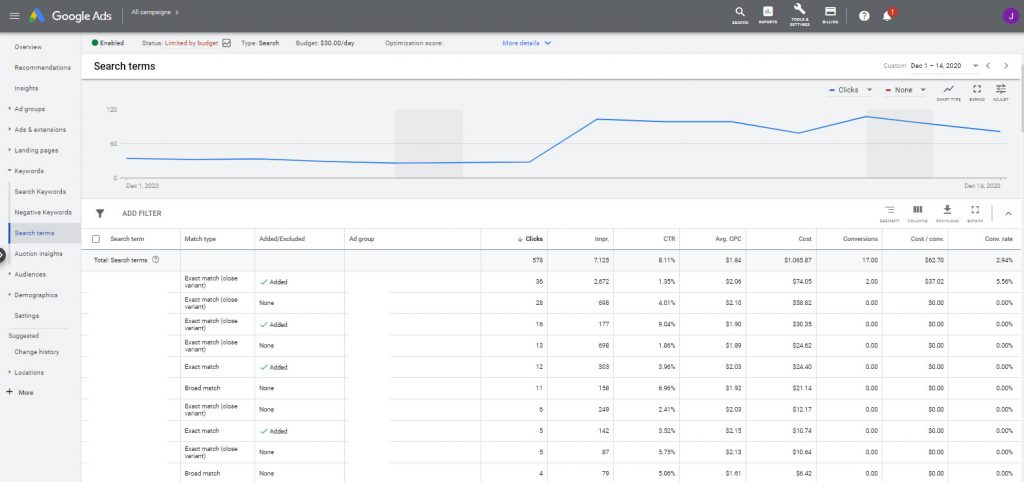Click the 2,672 impressions cell
Viewport: 1024px width, 482px height.
pyautogui.click(x=601, y=282)
